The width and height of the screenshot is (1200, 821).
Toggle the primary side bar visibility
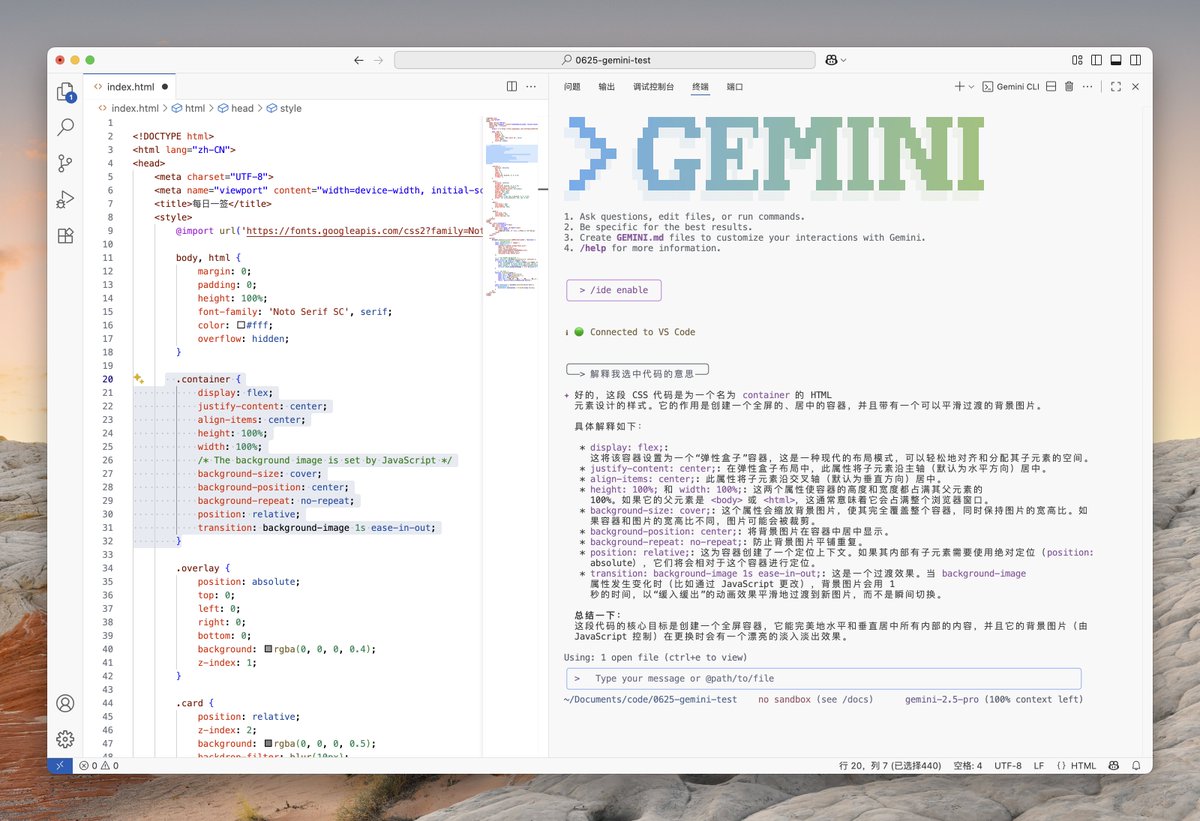pyautogui.click(x=1097, y=61)
